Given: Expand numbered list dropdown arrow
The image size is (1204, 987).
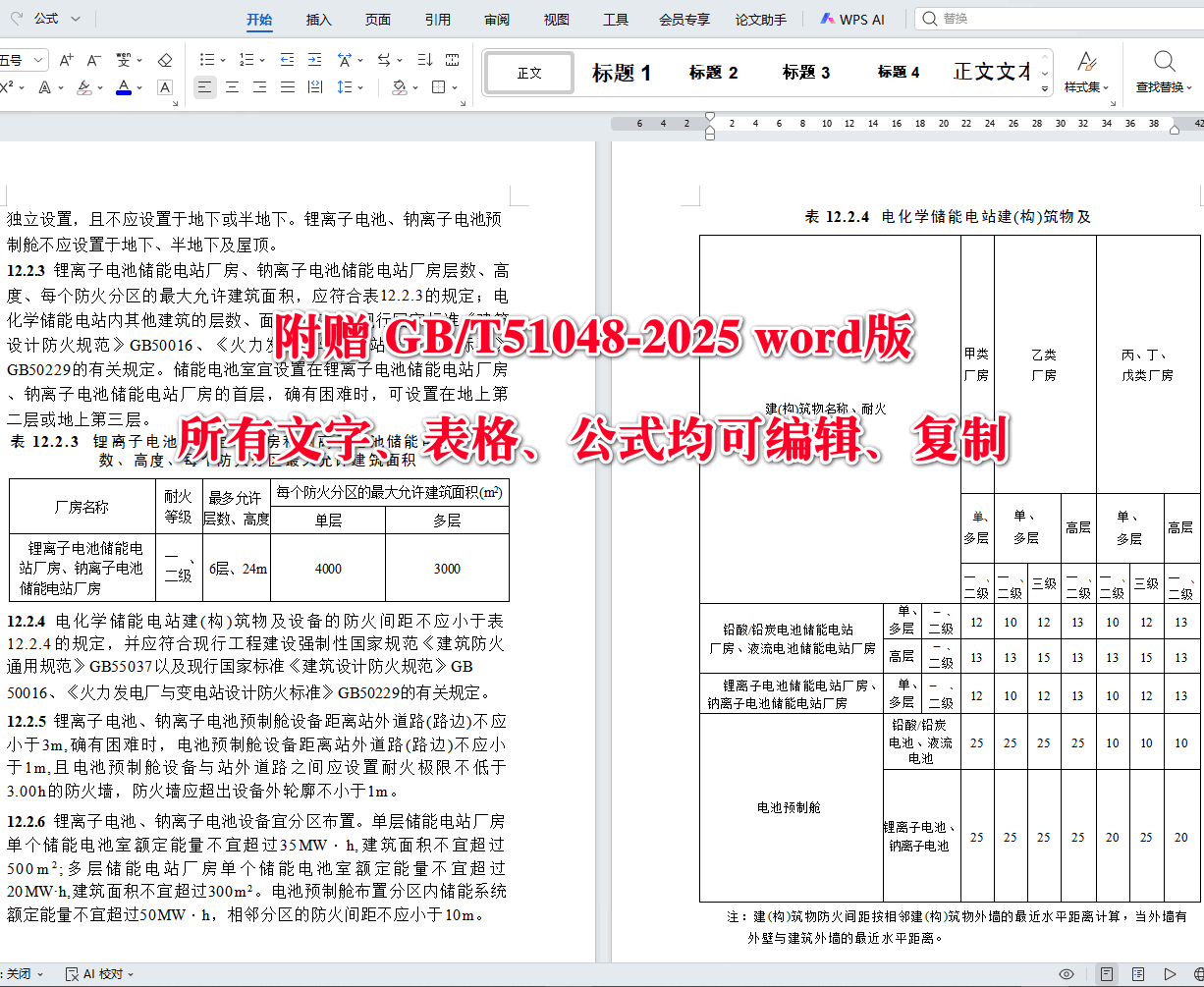Looking at the screenshot, I should pos(262,60).
